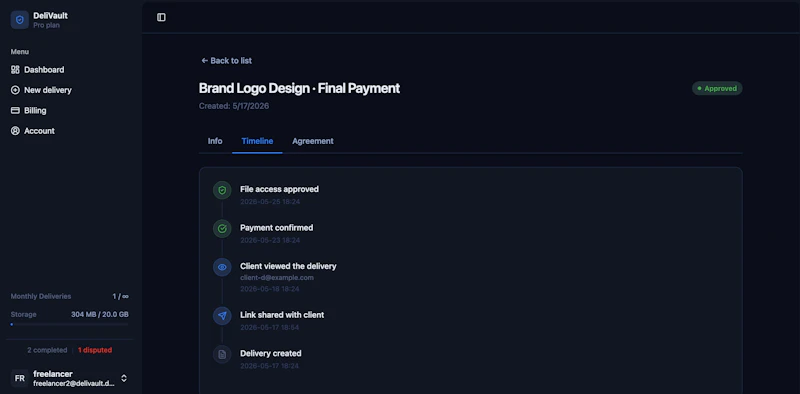The image size is (800, 394).
Task: Click the Payment confirmed check icon
Action: point(222,229)
